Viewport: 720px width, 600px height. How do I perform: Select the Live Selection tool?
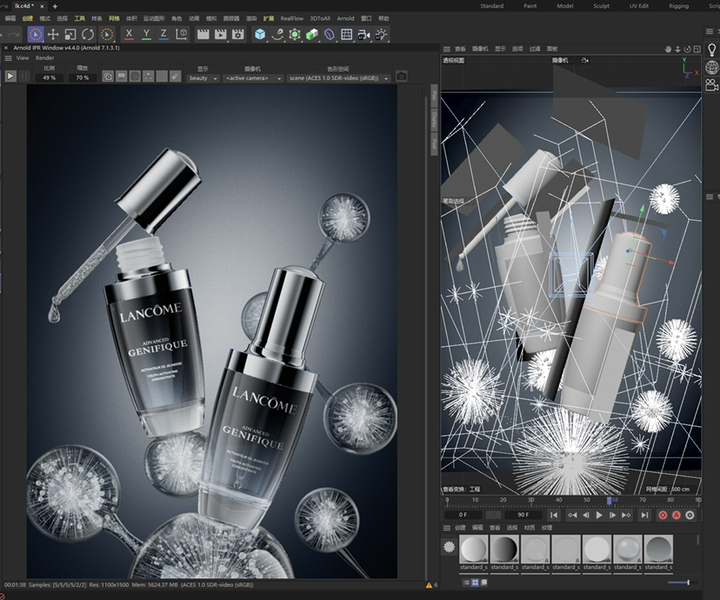[x=35, y=34]
